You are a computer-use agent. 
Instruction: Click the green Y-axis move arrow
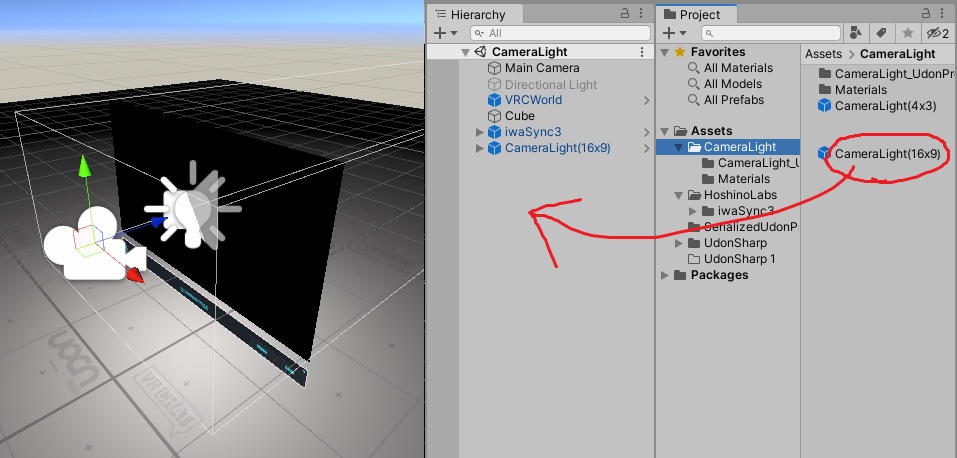(85, 166)
